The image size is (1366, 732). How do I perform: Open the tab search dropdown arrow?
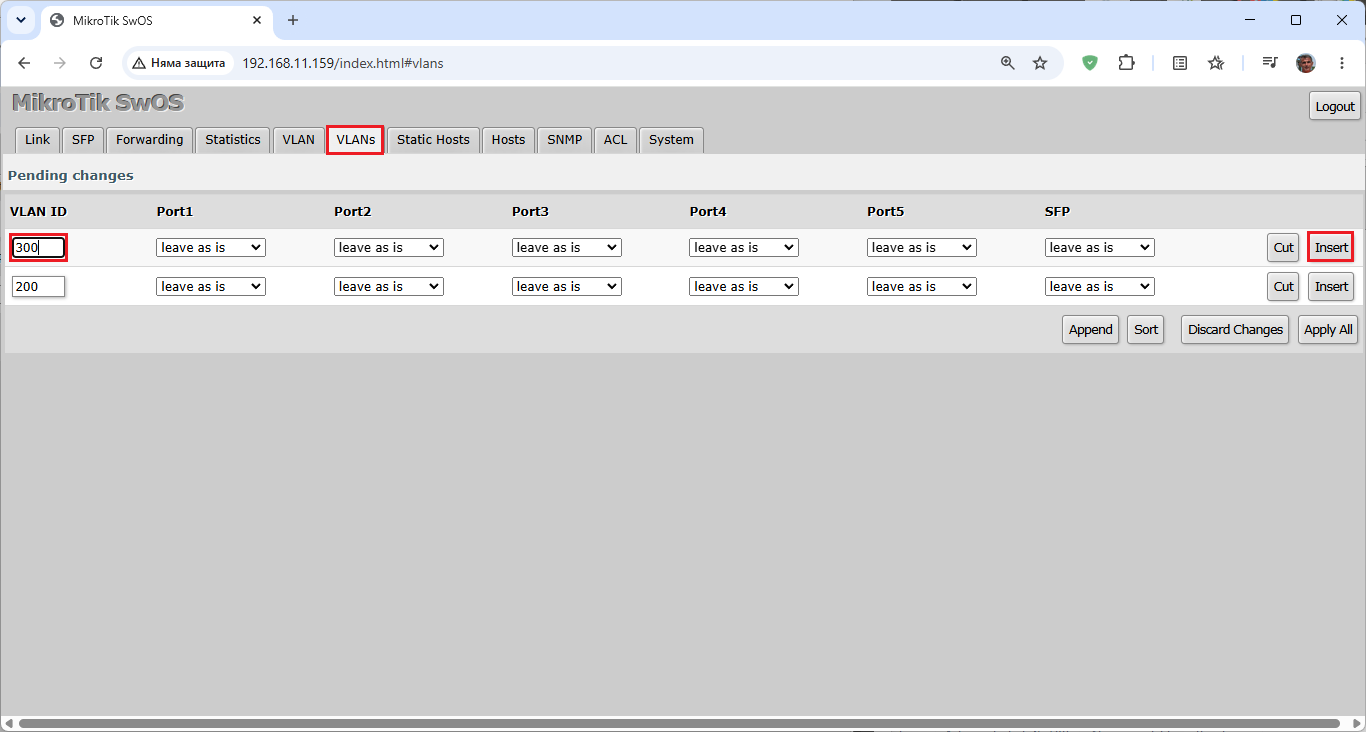tap(21, 20)
